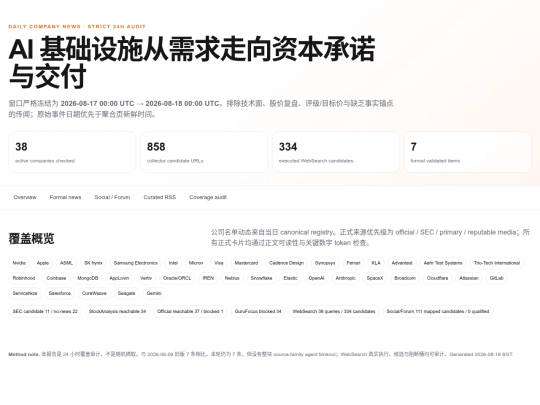Click the Ferrari chip
540x405 pixels.
point(353,263)
